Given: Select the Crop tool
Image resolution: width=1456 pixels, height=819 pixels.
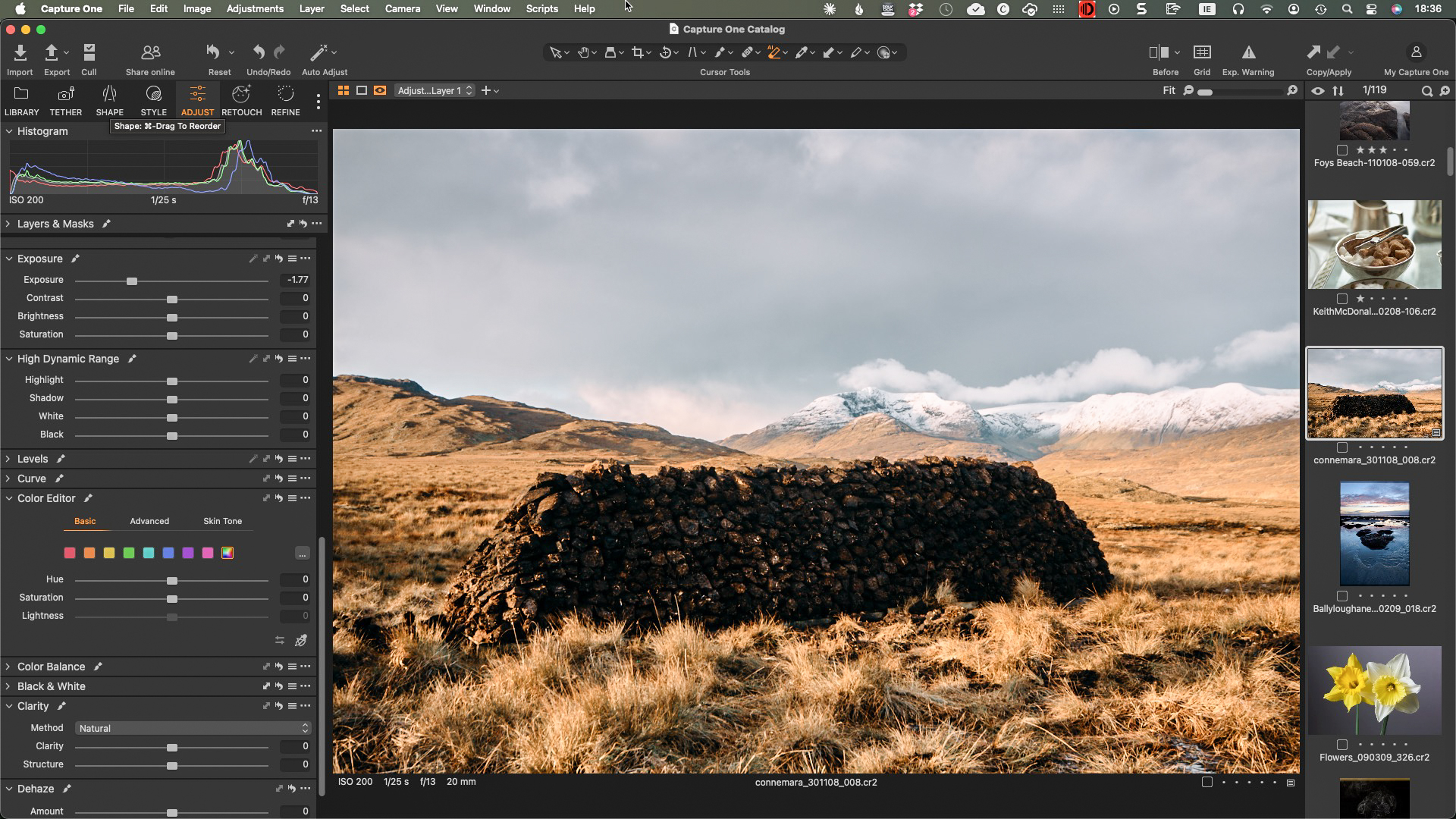Looking at the screenshot, I should click(x=637, y=52).
